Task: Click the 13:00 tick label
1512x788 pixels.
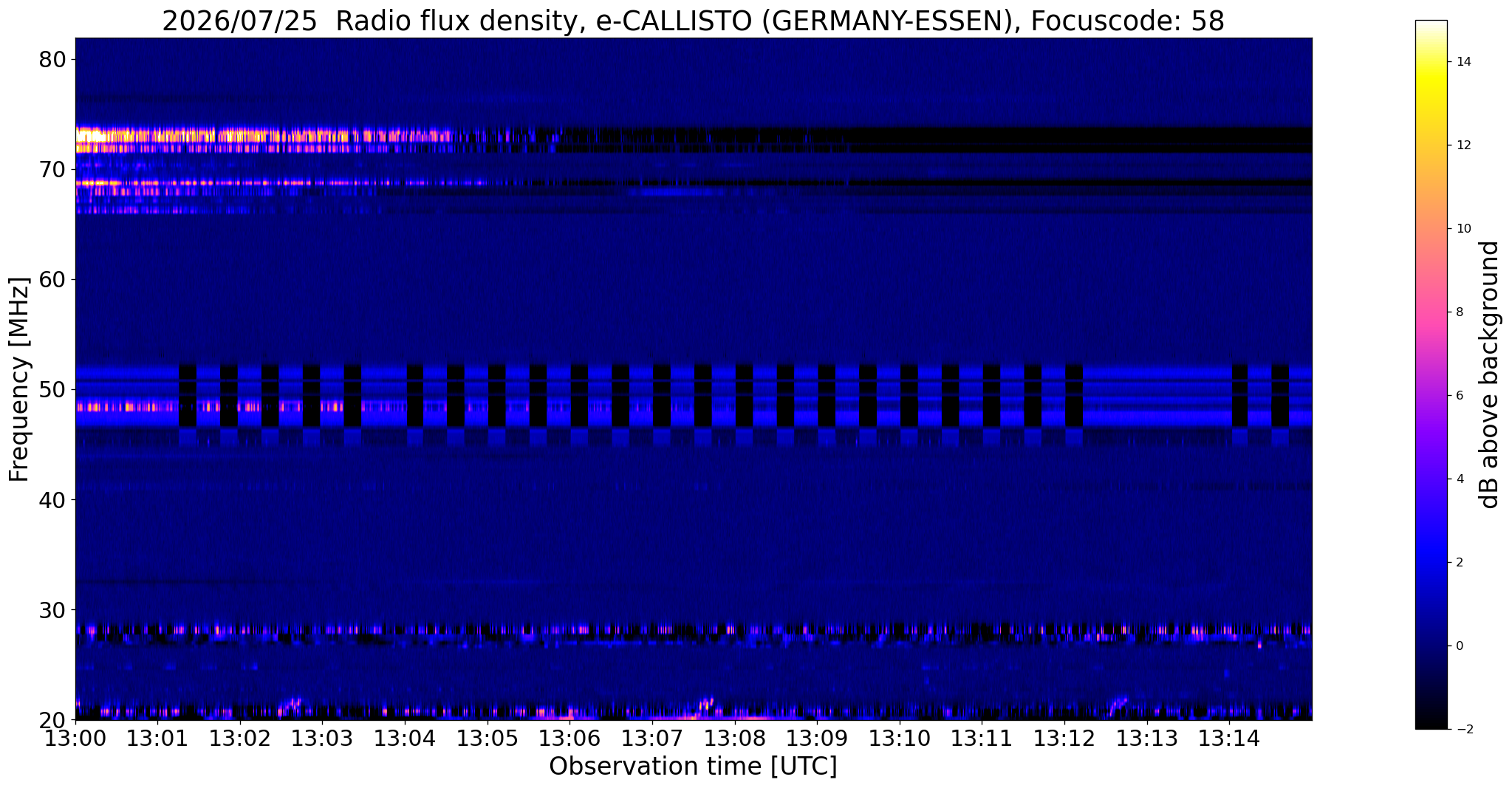Action: tap(75, 738)
